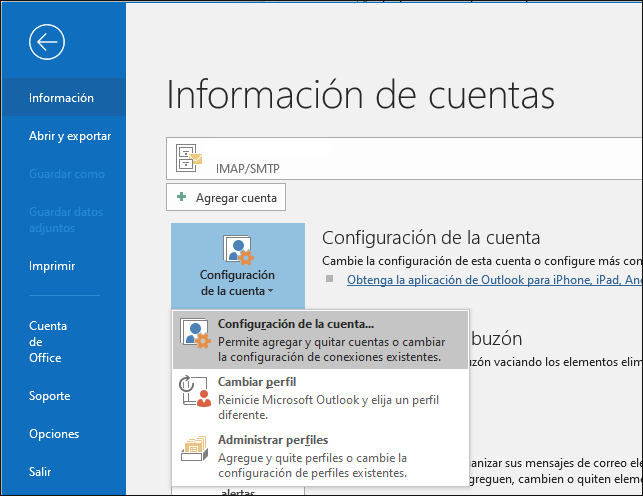
Task: Click the back arrow circle icon
Action: tap(47, 42)
